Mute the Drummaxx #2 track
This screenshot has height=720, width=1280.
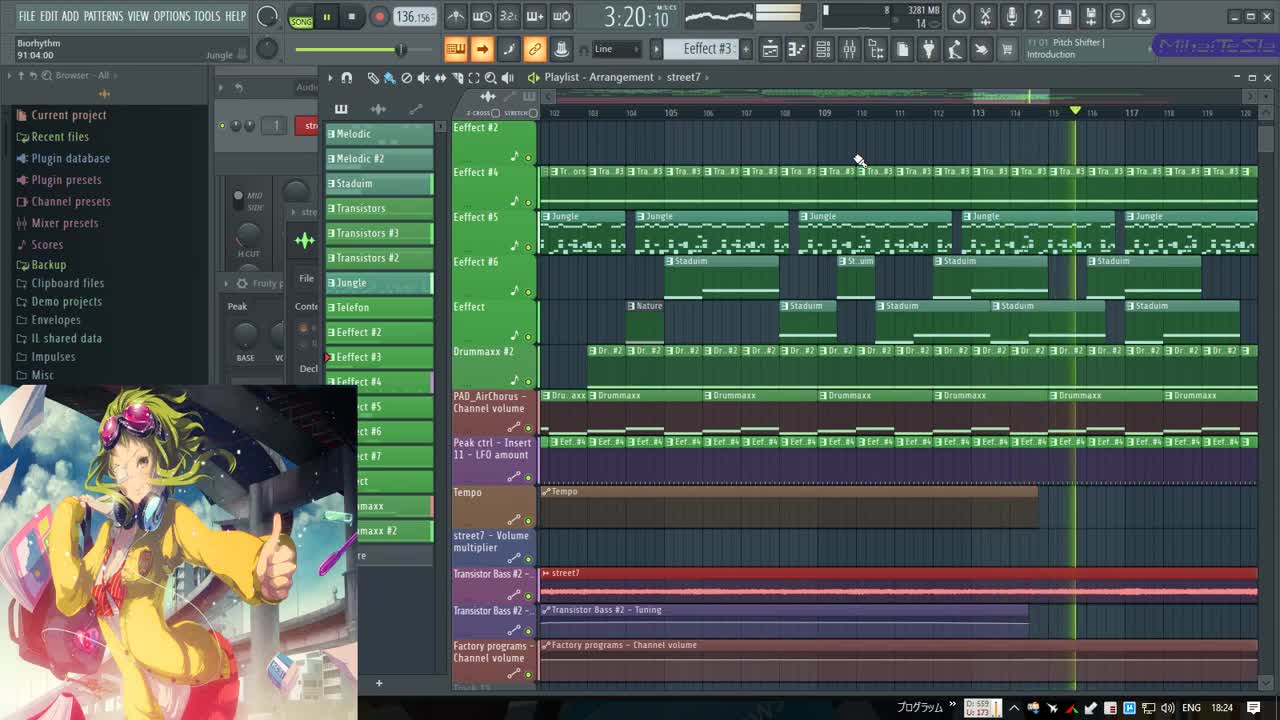tap(528, 381)
